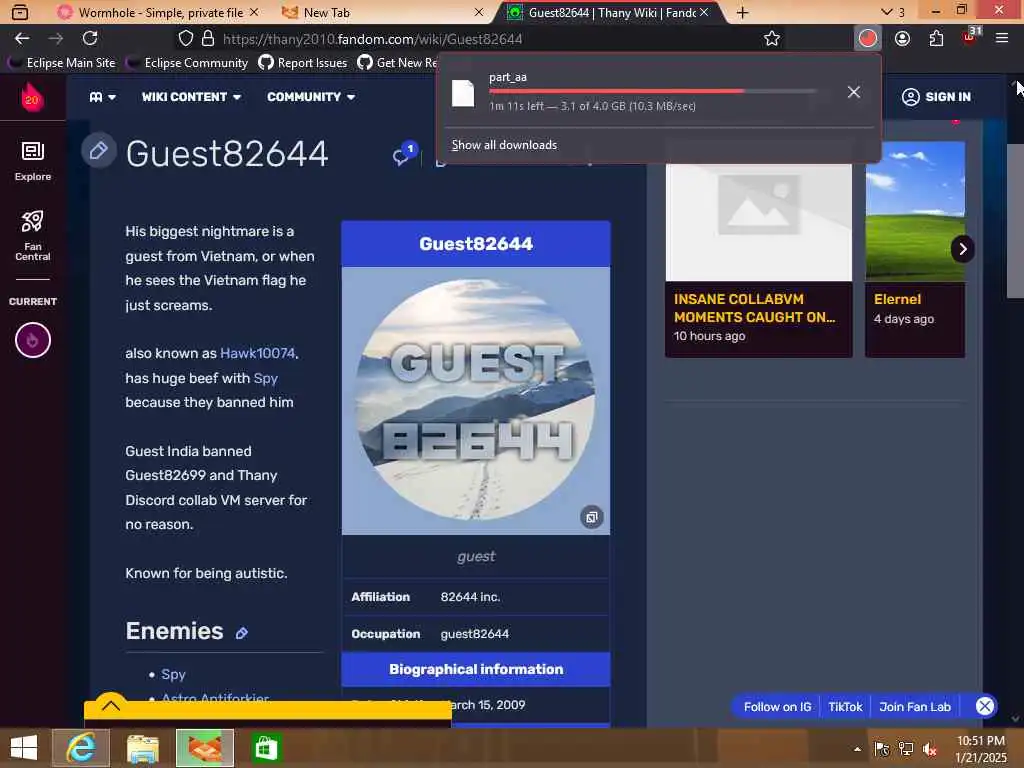Expand the yellow bottom notification bar
Image resolution: width=1024 pixels, height=768 pixels.
pyautogui.click(x=111, y=705)
